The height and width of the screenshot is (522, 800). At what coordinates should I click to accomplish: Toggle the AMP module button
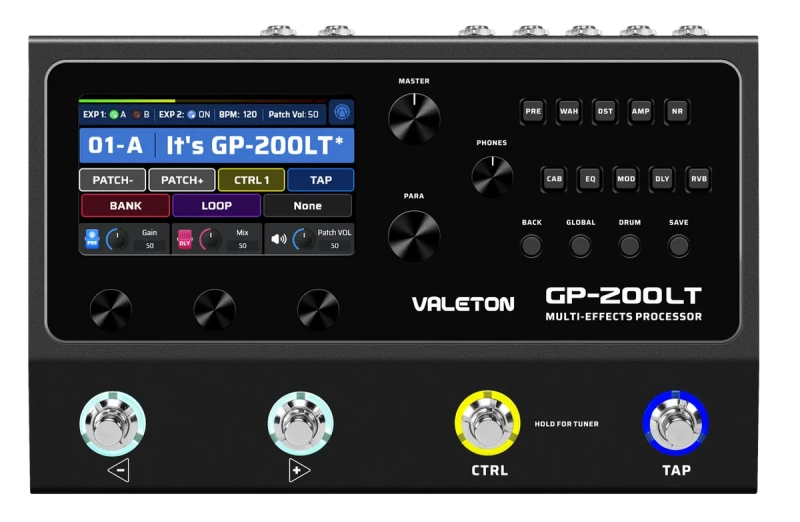(x=641, y=111)
